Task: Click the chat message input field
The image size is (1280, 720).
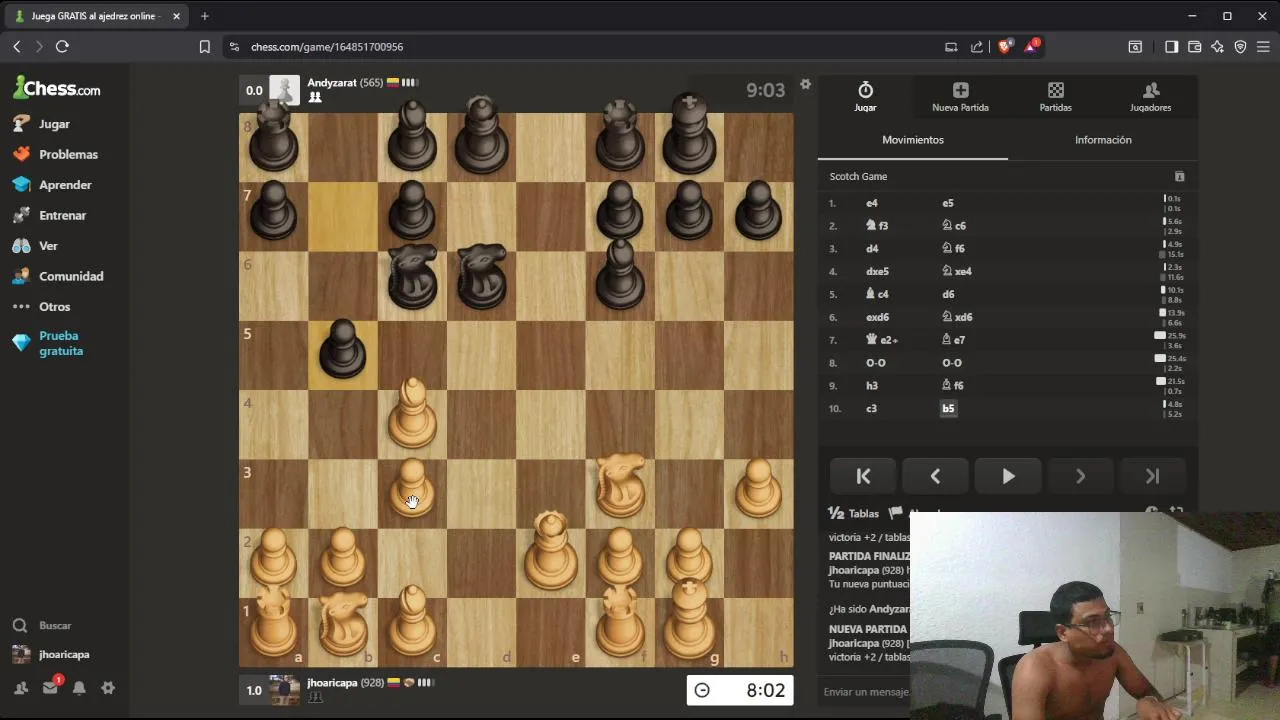Action: click(x=866, y=692)
